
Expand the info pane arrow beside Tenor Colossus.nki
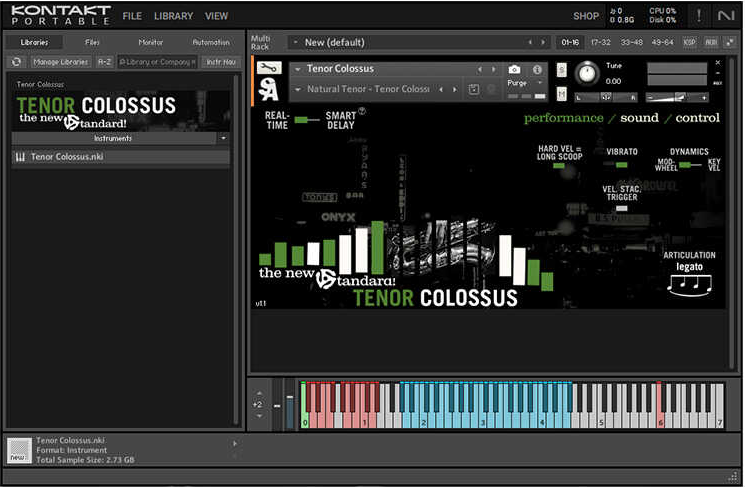[x=234, y=444]
